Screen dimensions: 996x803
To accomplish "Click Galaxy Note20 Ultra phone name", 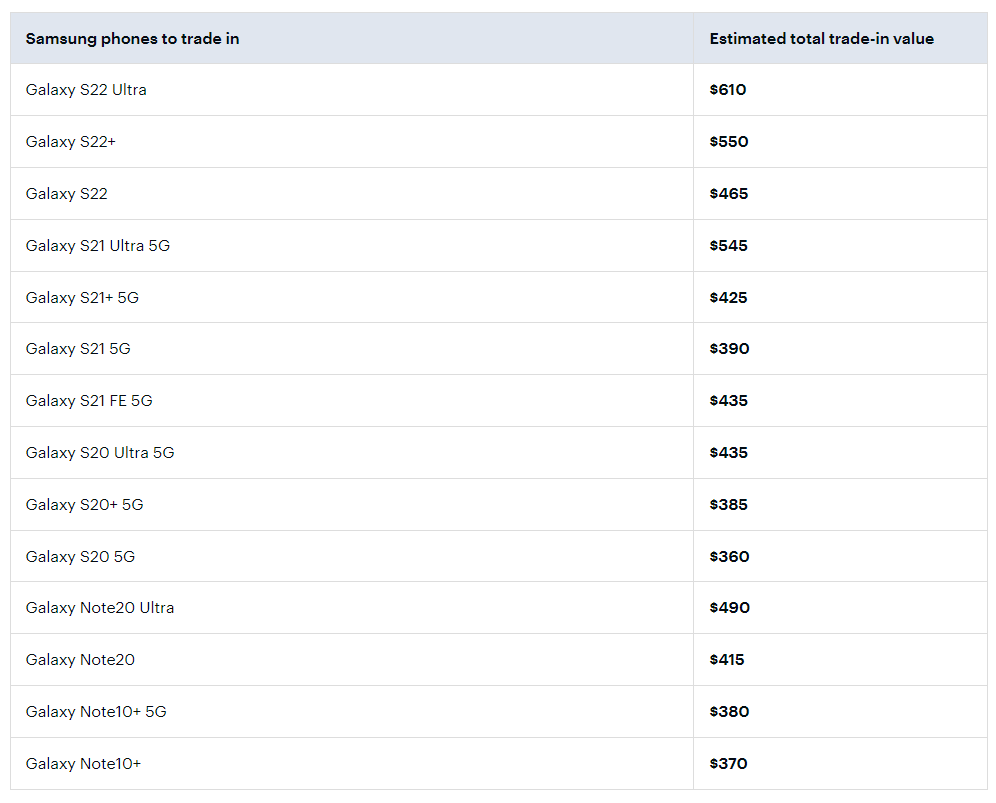I will (100, 608).
